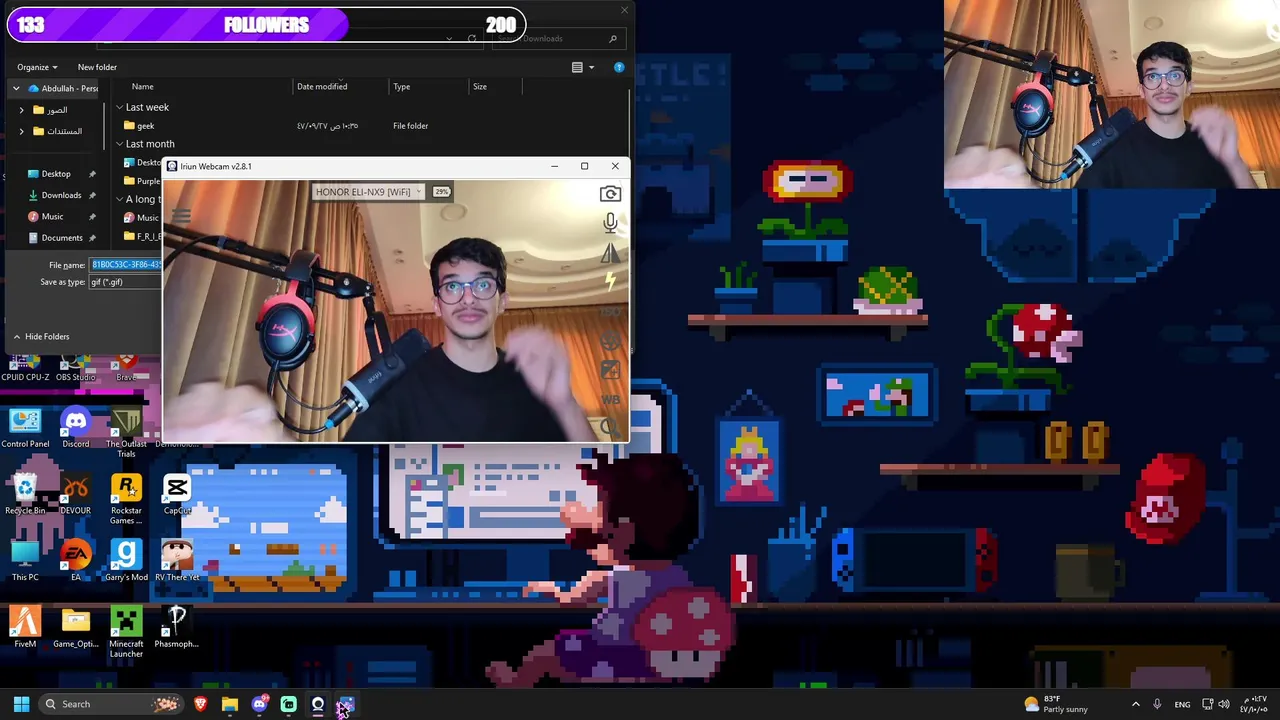Click the File name input field

(x=126, y=265)
